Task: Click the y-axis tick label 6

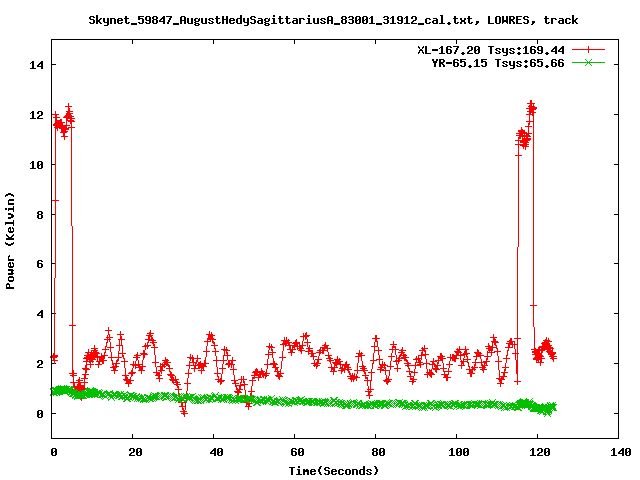Action: [40, 264]
